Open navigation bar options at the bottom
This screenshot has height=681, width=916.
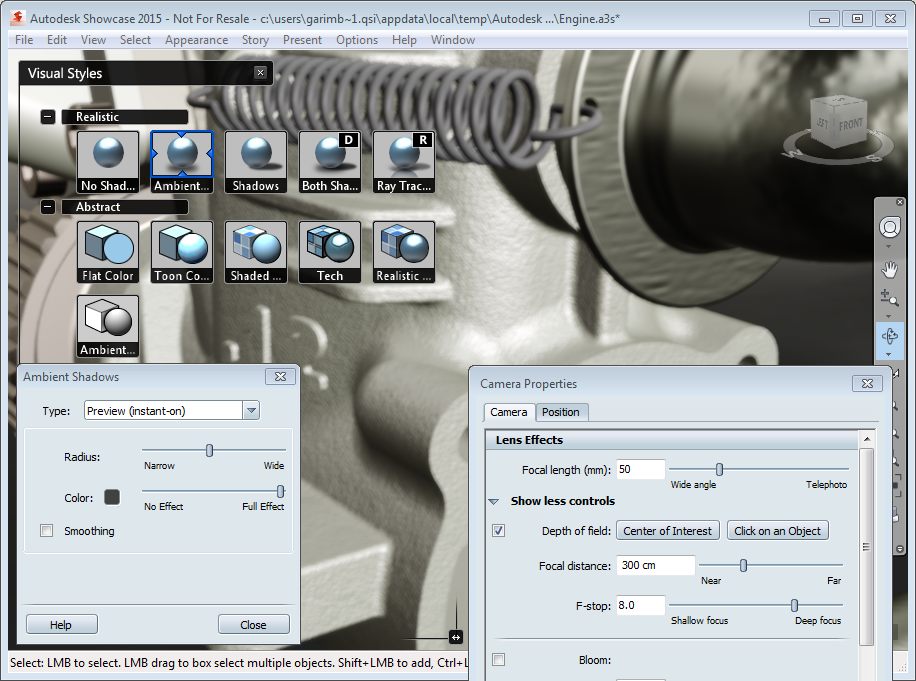click(x=900, y=549)
